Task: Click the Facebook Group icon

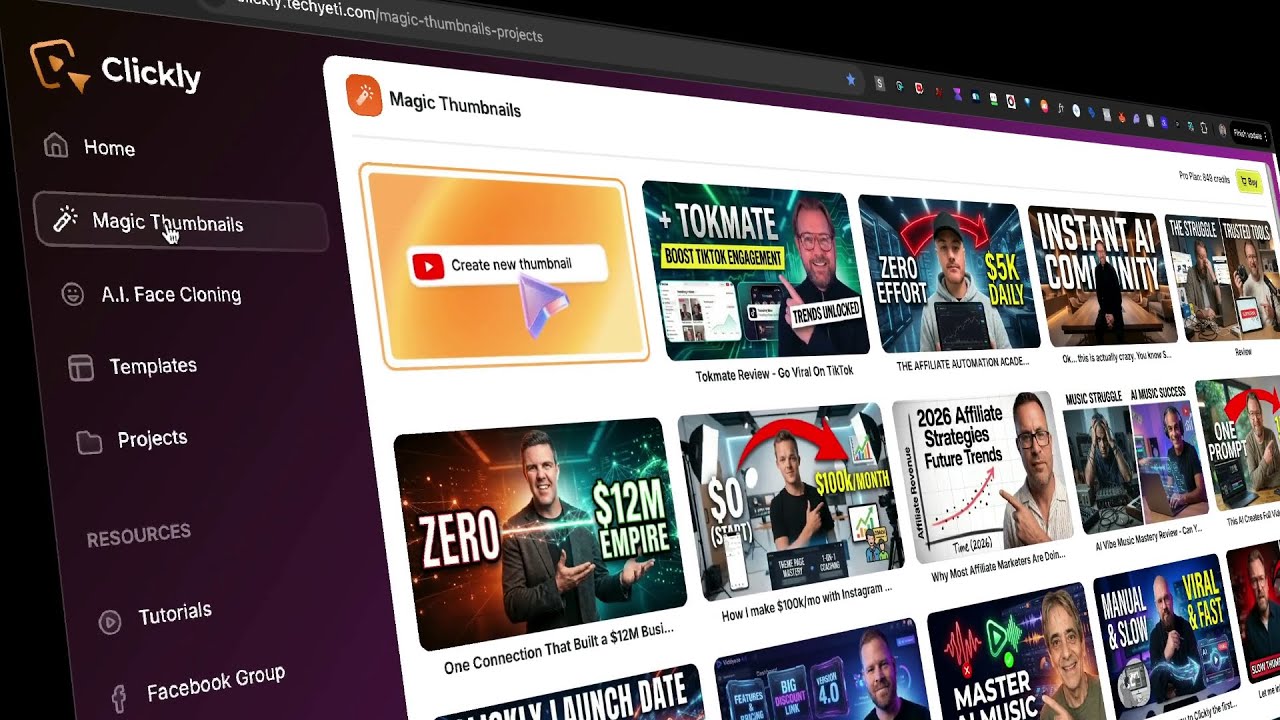Action: [118, 697]
